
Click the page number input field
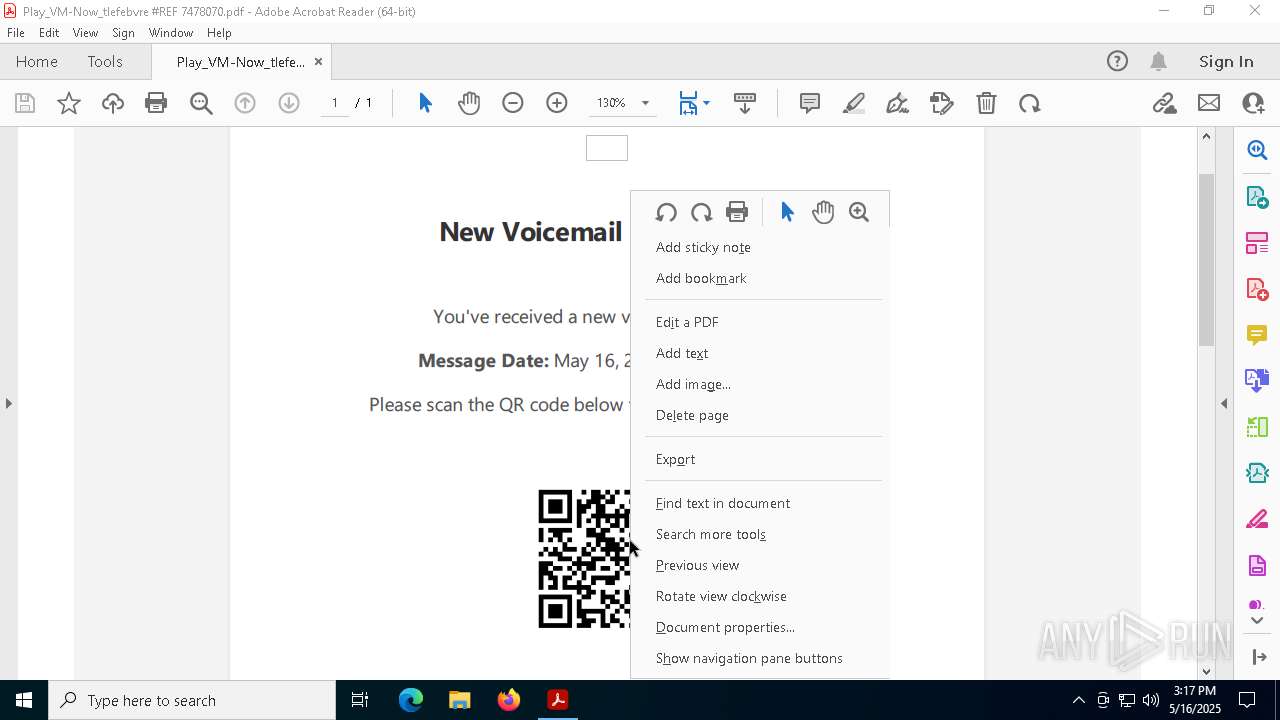335,103
